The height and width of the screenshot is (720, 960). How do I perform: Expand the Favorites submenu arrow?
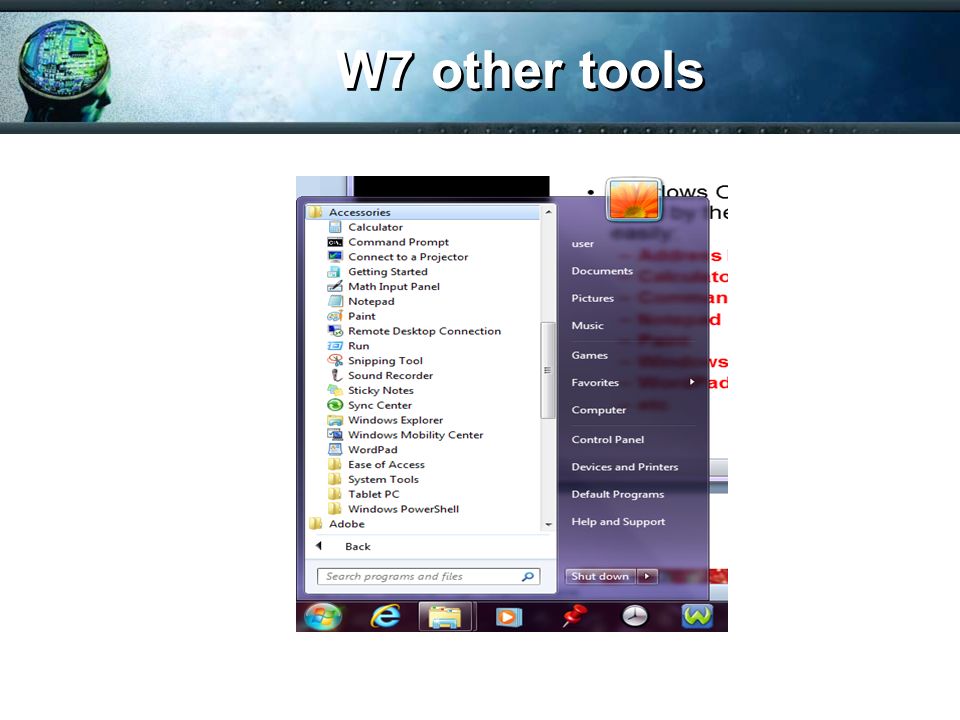click(692, 382)
